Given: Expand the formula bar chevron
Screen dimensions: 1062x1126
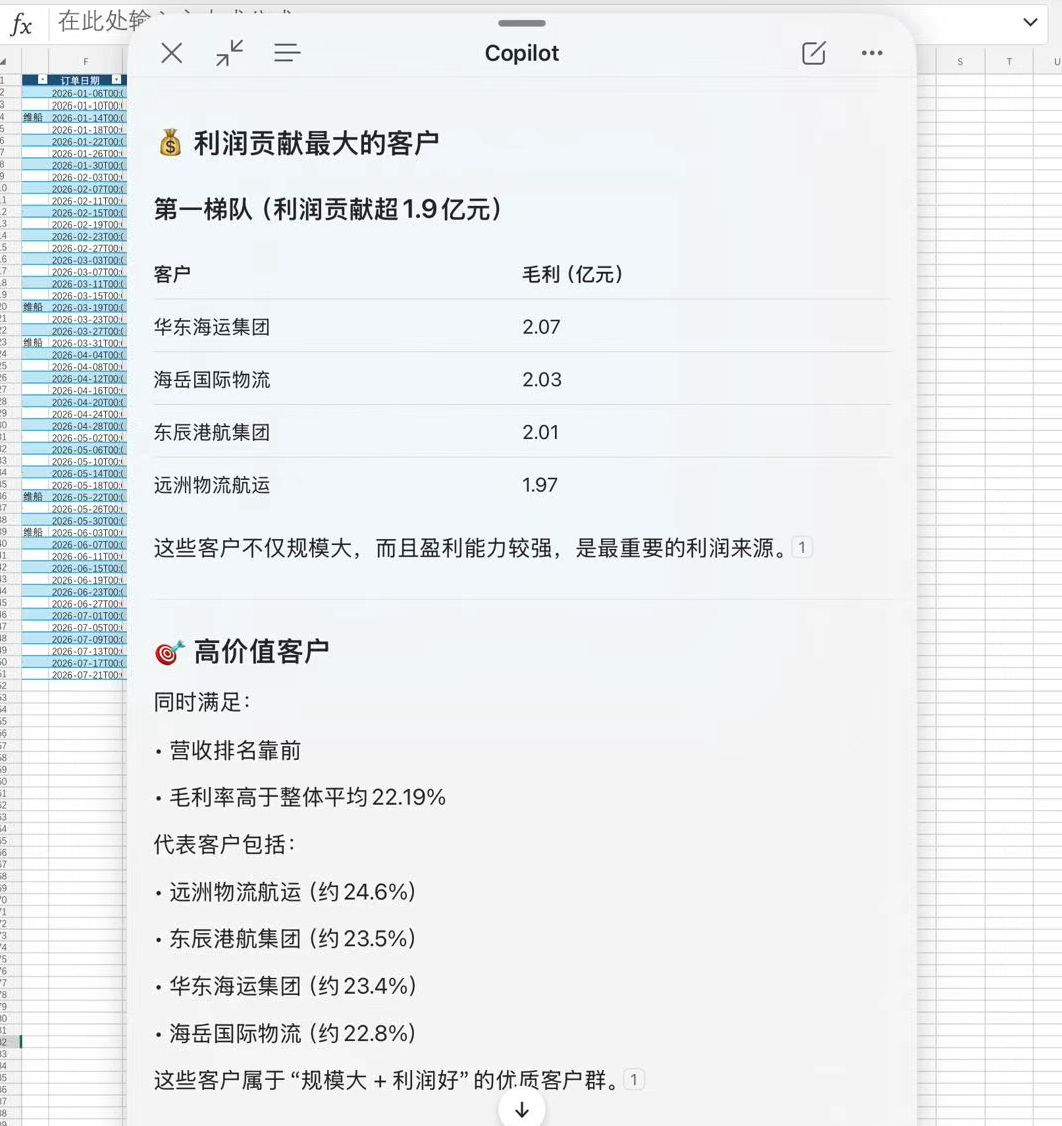Looking at the screenshot, I should pos(1030,22).
